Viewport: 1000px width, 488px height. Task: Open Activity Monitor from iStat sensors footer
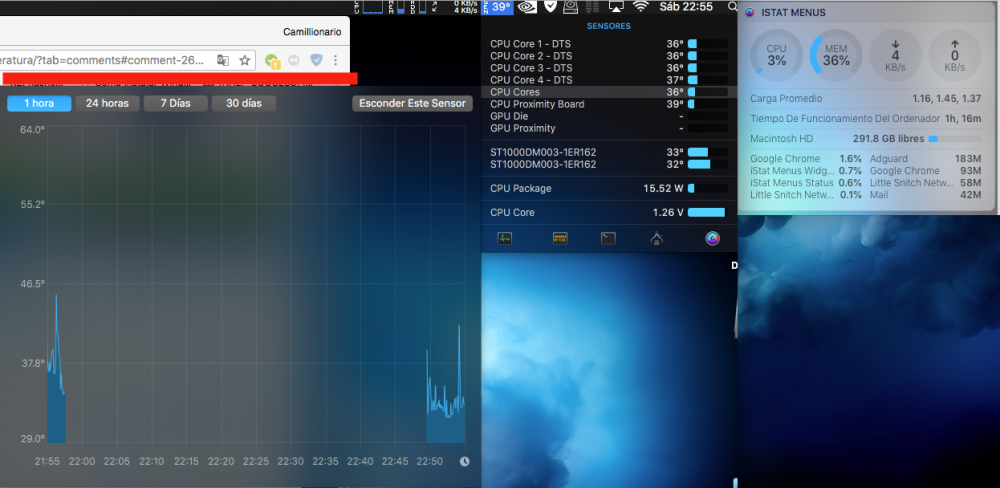coord(504,239)
